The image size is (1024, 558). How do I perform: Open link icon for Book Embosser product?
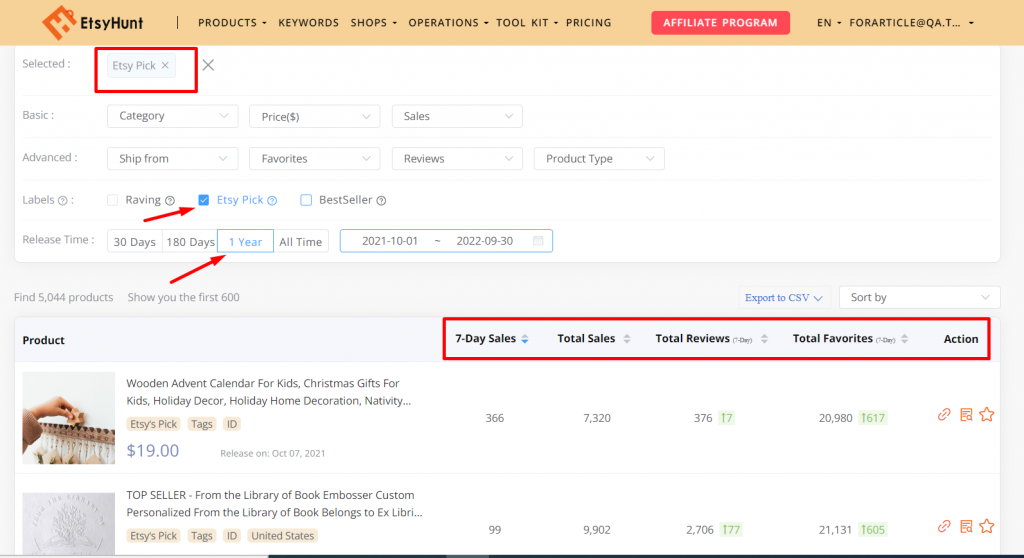[x=944, y=526]
